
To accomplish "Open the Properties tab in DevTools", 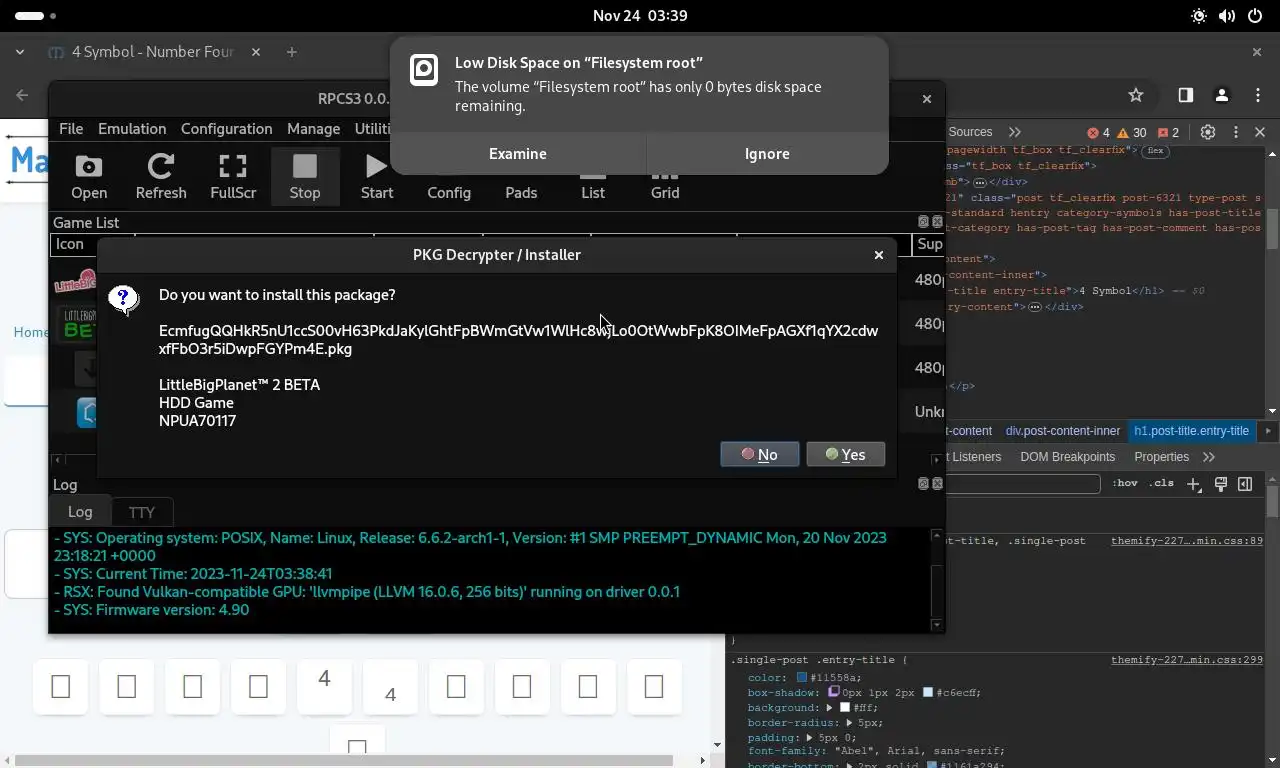I will [x=1161, y=457].
